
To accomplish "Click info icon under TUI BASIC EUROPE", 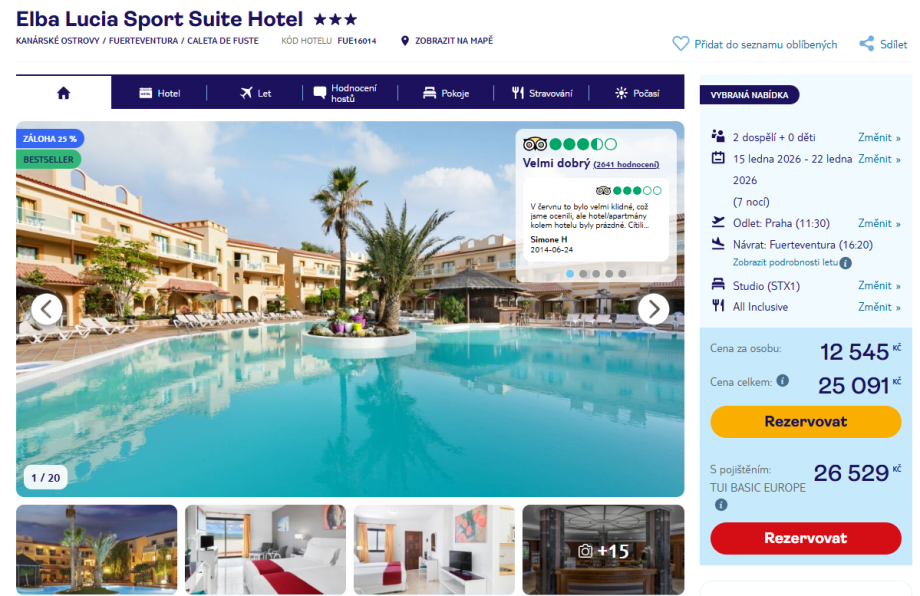I will [721, 504].
